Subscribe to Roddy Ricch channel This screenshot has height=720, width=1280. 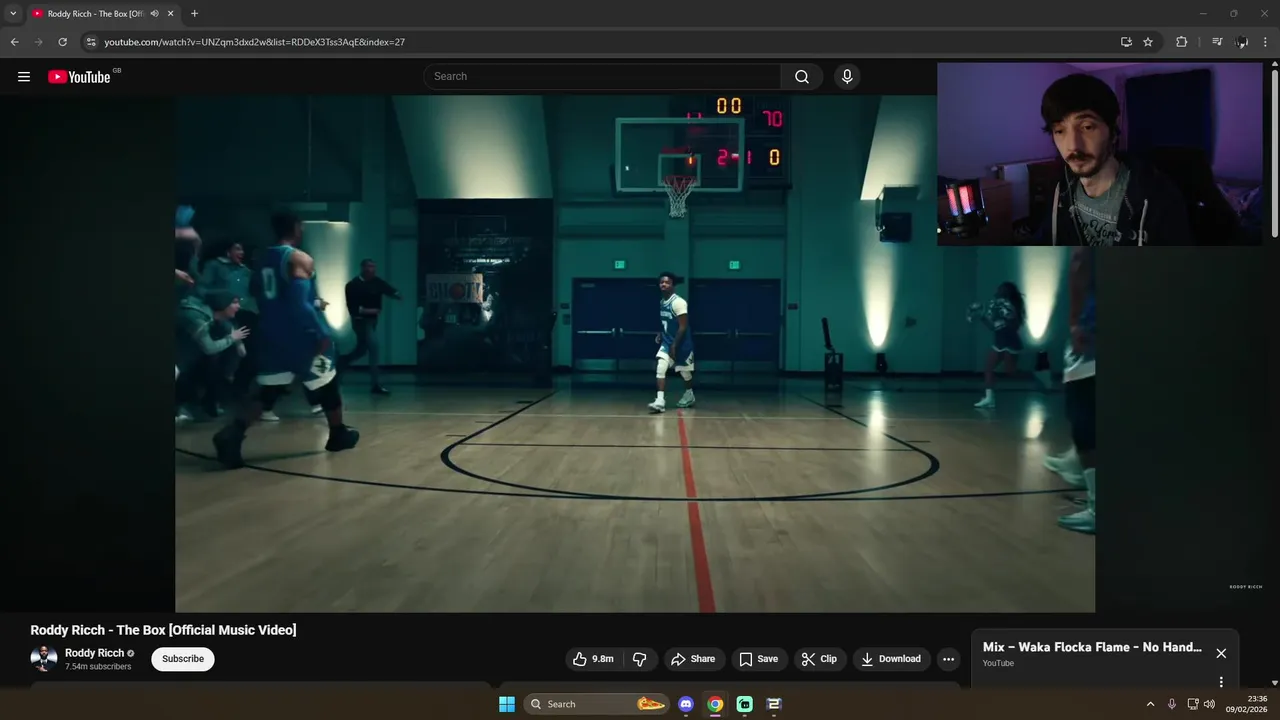[183, 659]
